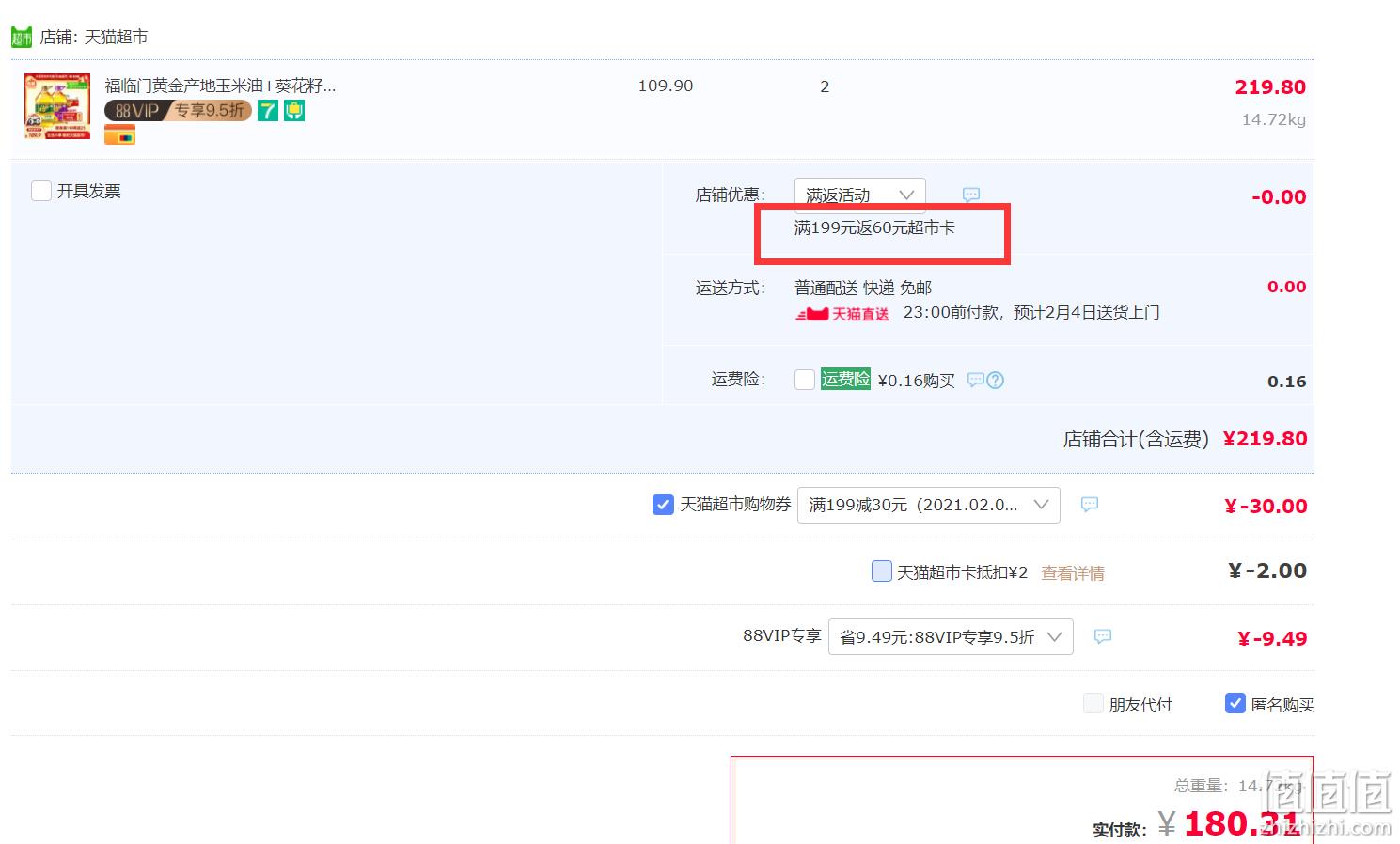Click the 满199元返60元超市卡 promotion text
Viewport: 1400px width, 844px height.
coord(874,227)
